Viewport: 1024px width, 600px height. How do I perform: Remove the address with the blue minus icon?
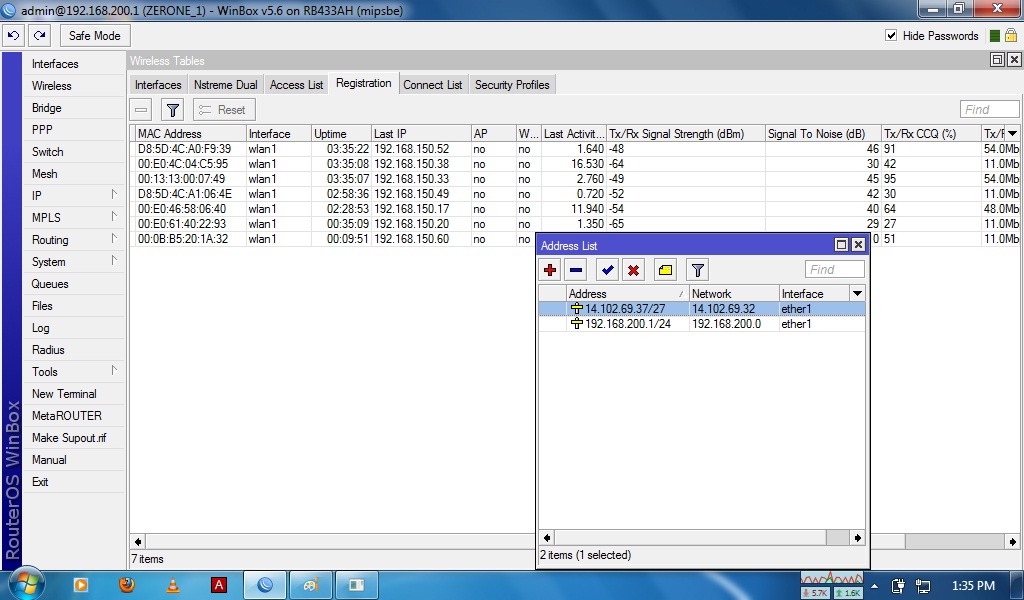coord(576,270)
